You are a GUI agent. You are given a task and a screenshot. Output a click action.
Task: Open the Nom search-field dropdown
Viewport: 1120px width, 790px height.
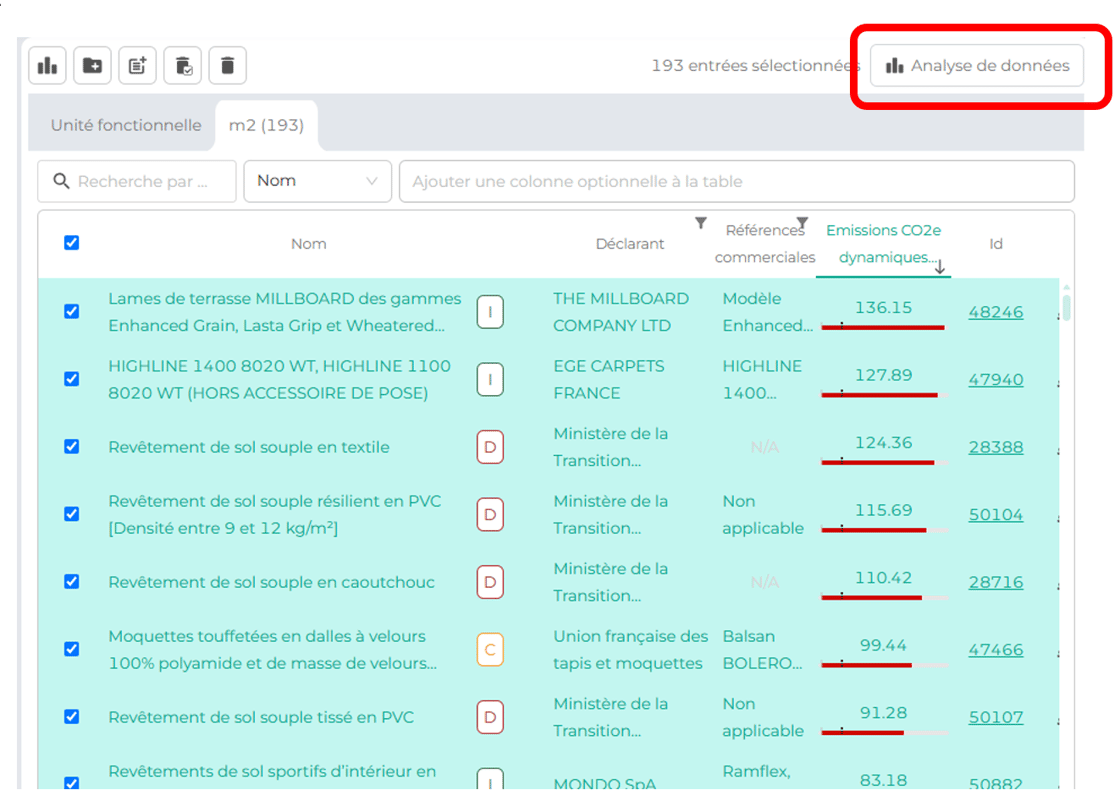click(x=317, y=181)
